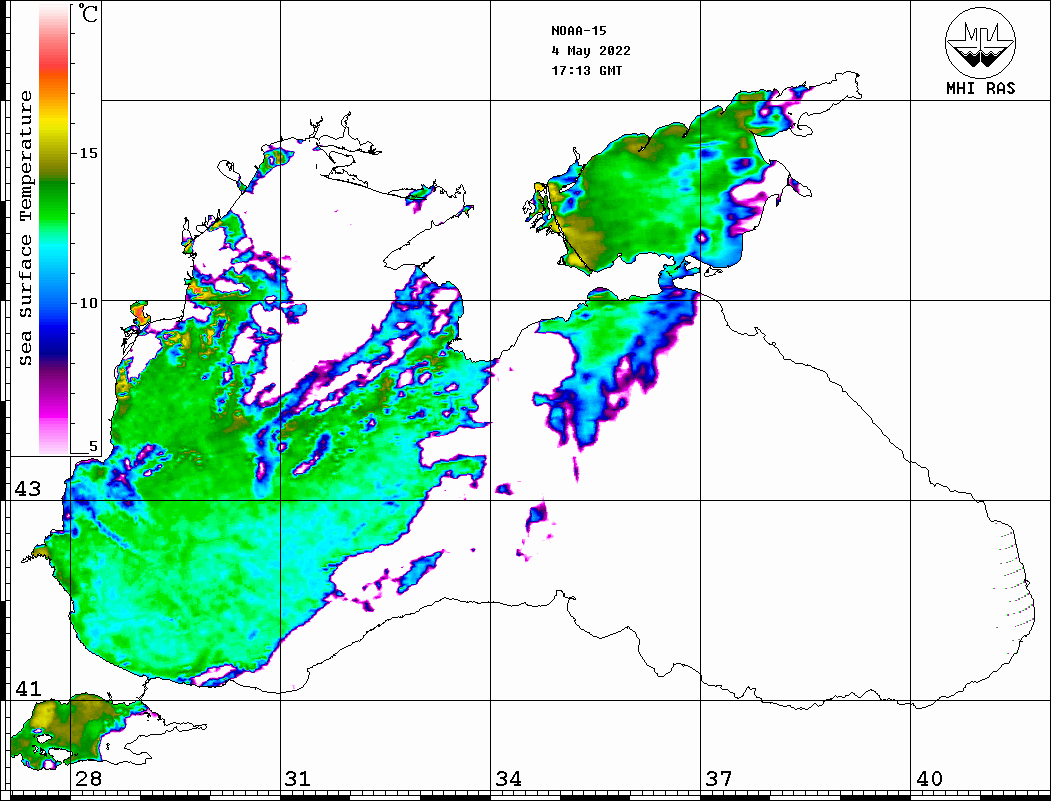
Task: Click longitude label 31
Action: point(298,779)
